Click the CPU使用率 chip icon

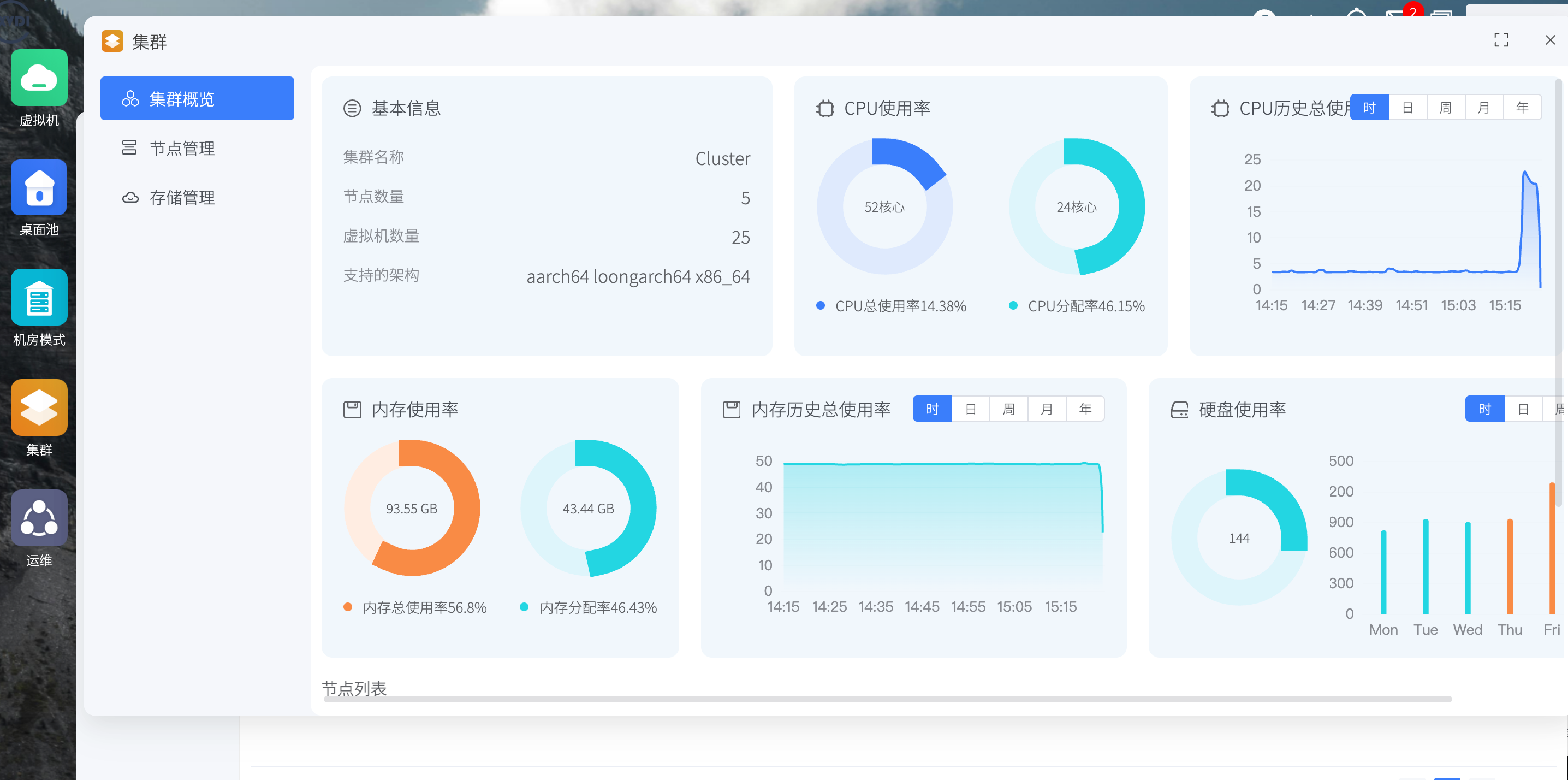coord(825,108)
